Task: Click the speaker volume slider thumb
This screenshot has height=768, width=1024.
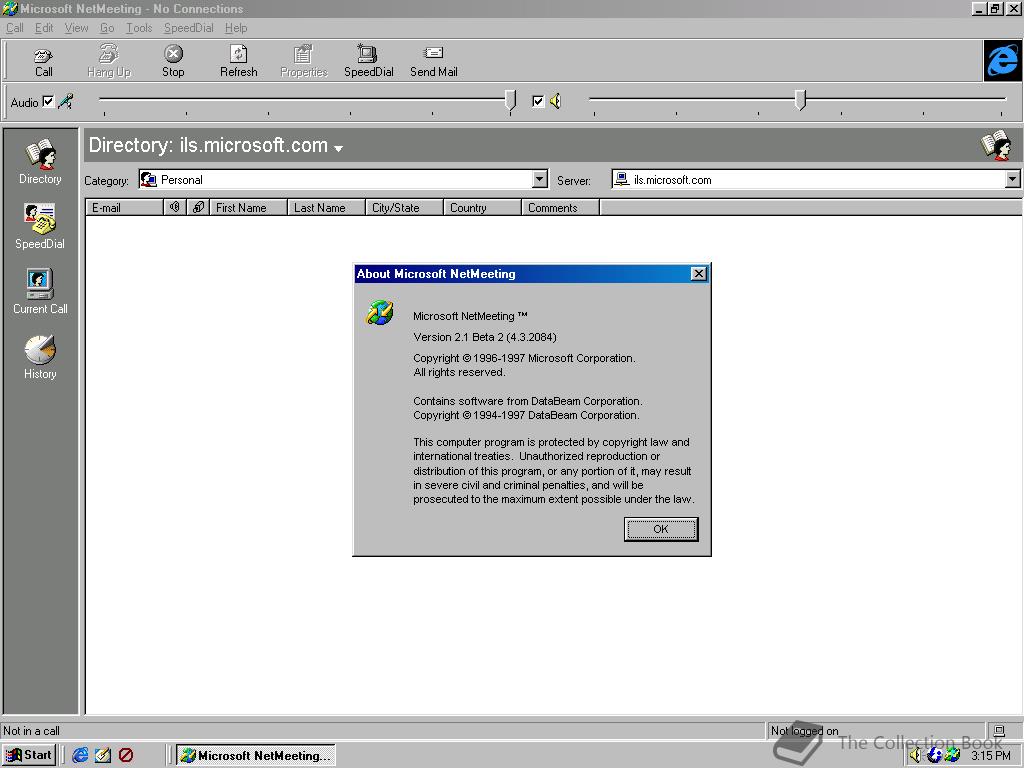Action: tap(801, 100)
